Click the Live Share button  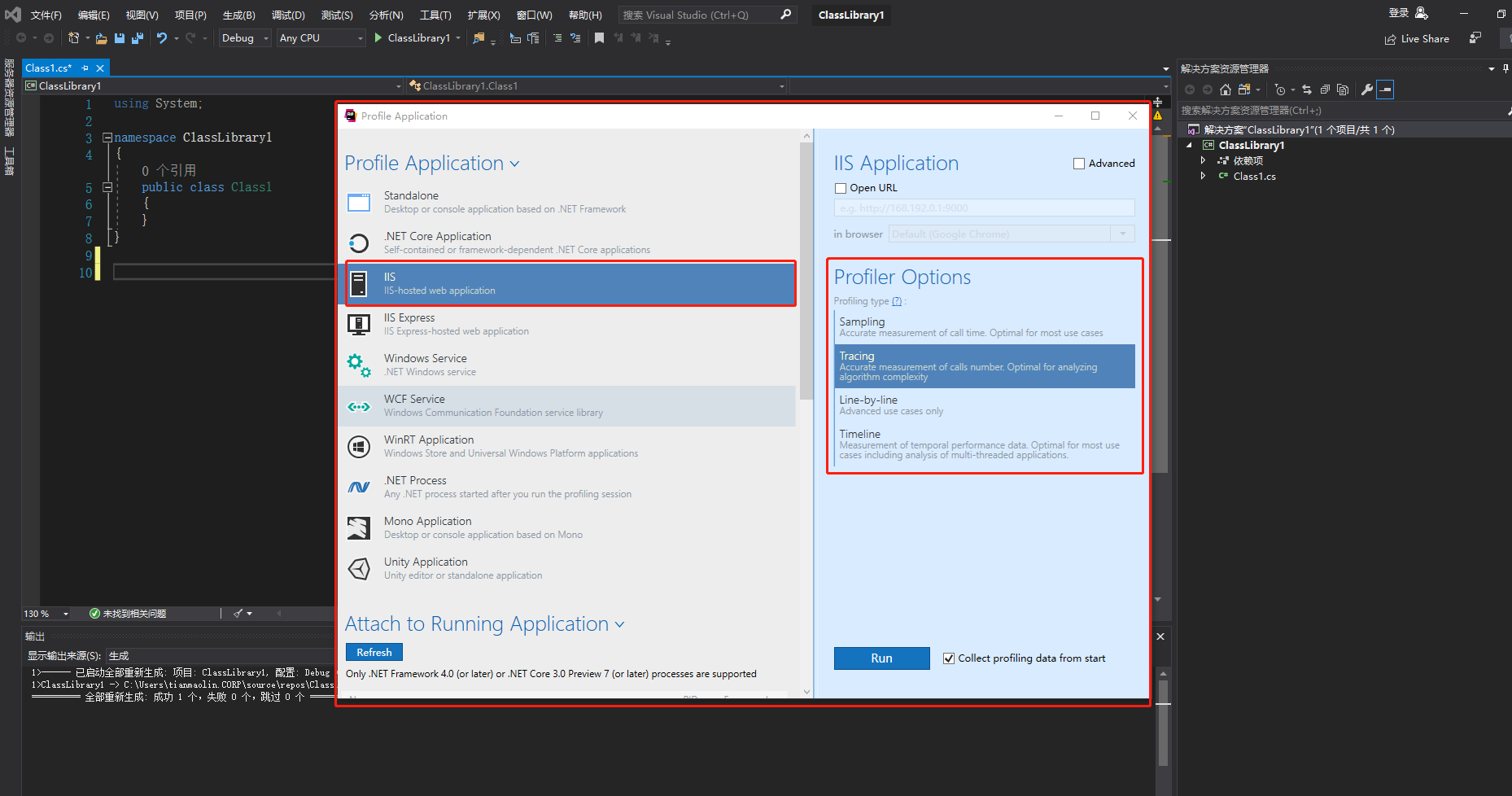(x=1417, y=39)
